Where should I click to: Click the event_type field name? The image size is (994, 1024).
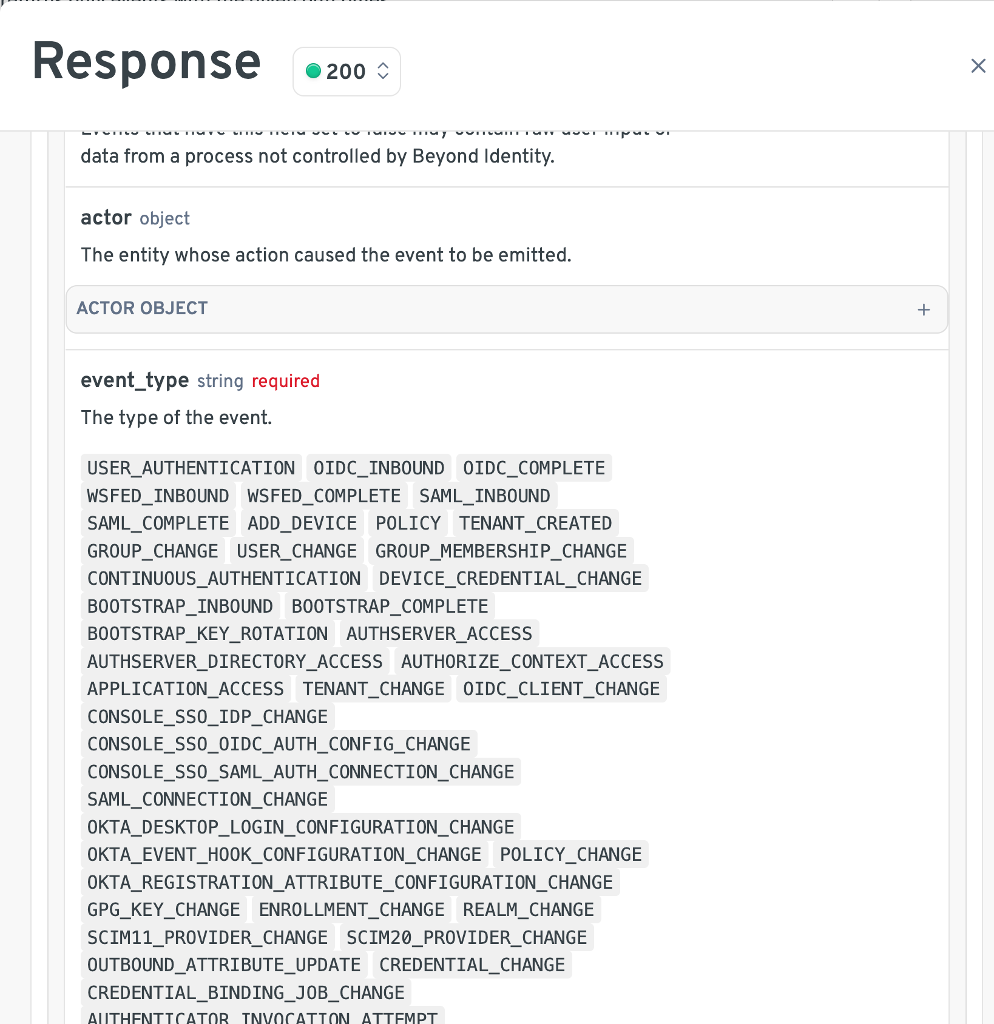click(135, 381)
